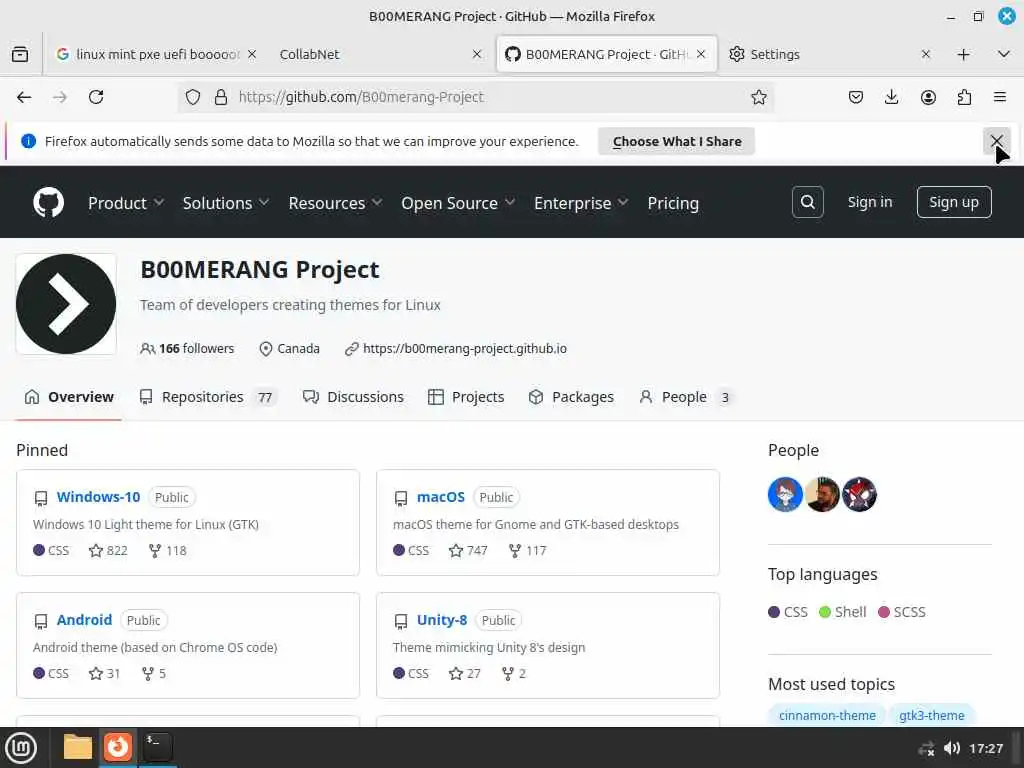Click the Firefox icon in taskbar
The image size is (1024, 768).
[x=118, y=746]
